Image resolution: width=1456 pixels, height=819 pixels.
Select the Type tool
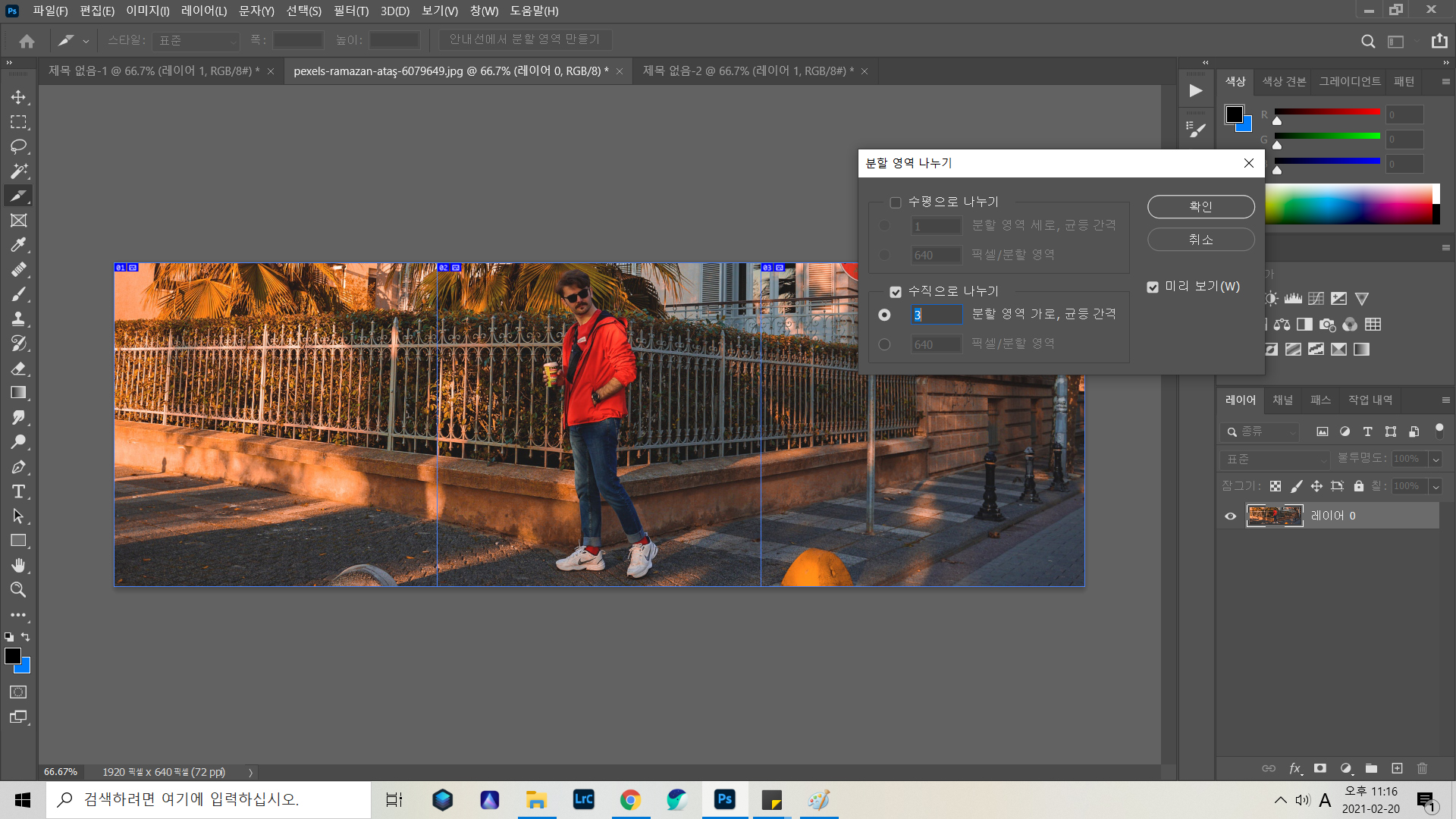[18, 491]
